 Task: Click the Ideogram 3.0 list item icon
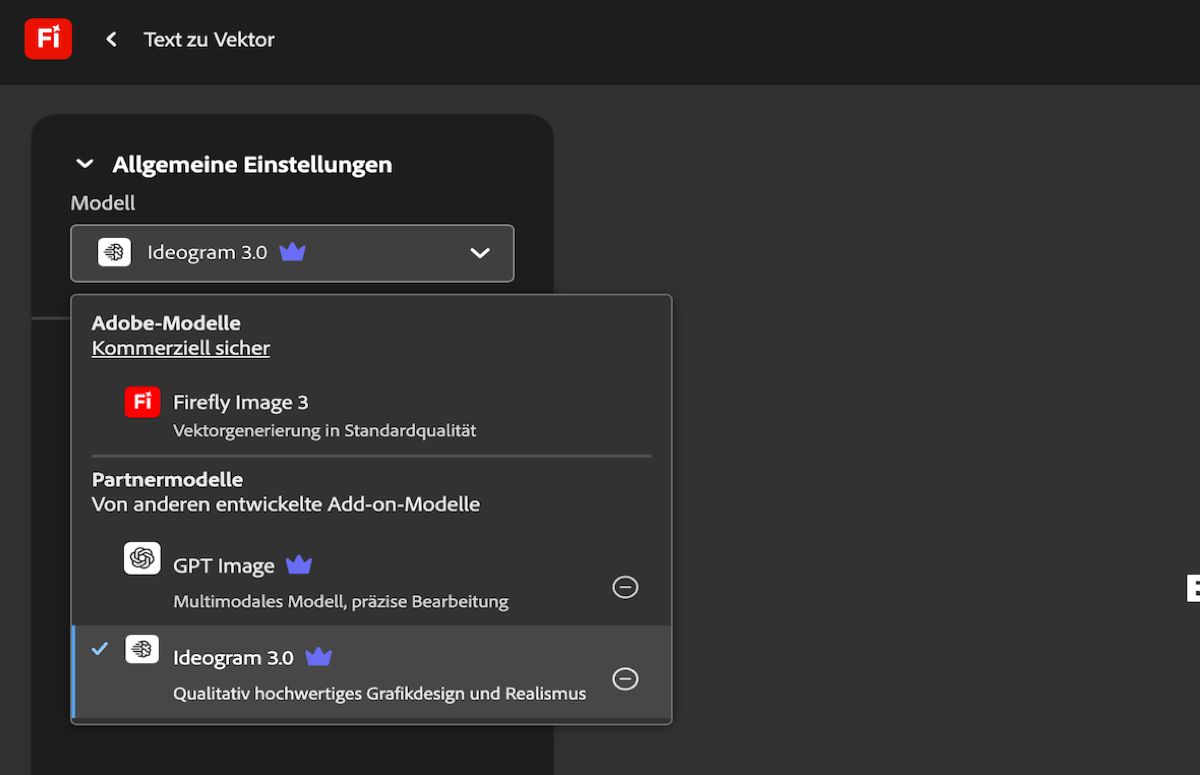(142, 649)
